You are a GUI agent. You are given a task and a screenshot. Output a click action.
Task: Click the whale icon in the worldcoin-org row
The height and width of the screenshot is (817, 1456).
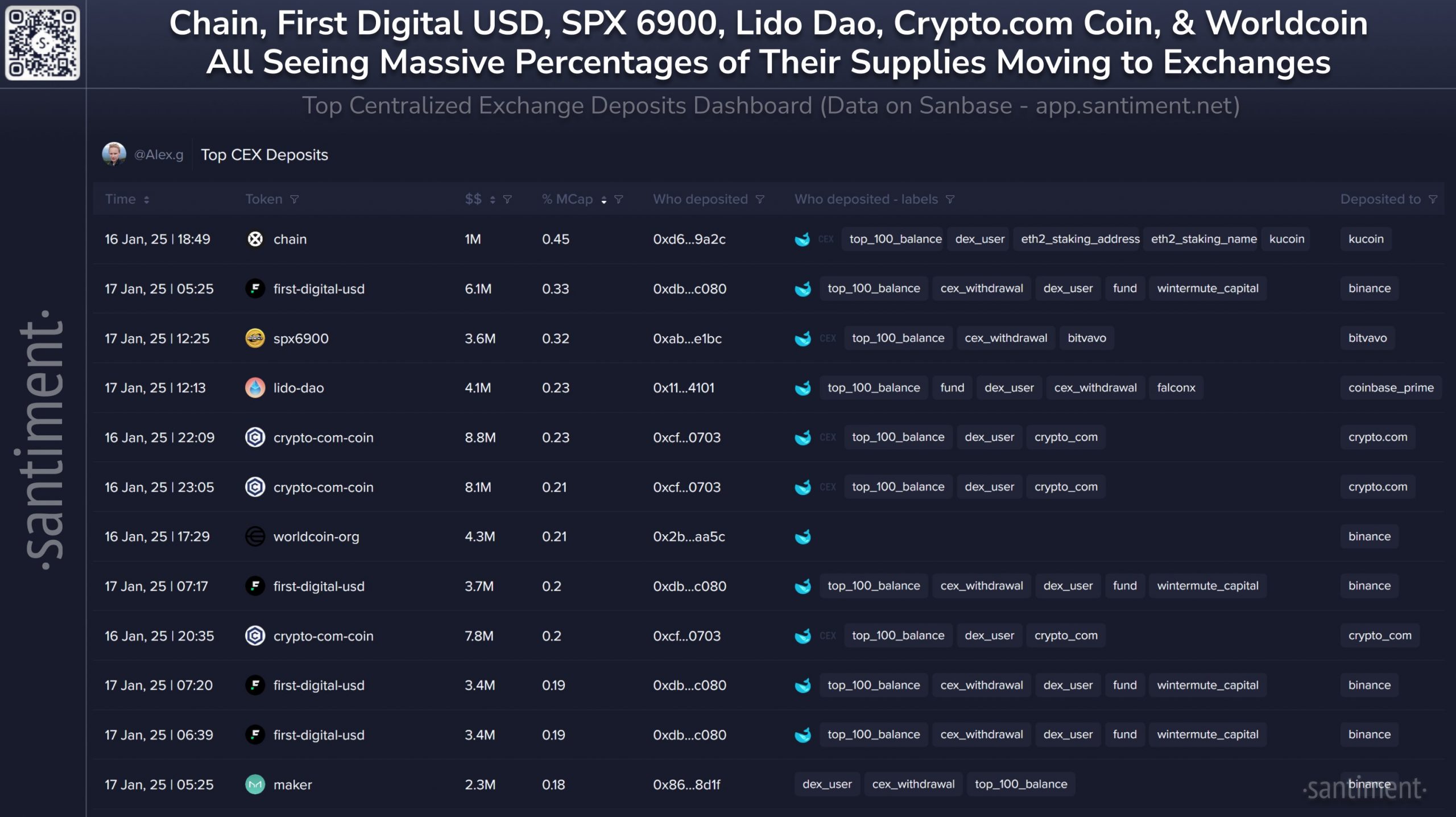(803, 537)
